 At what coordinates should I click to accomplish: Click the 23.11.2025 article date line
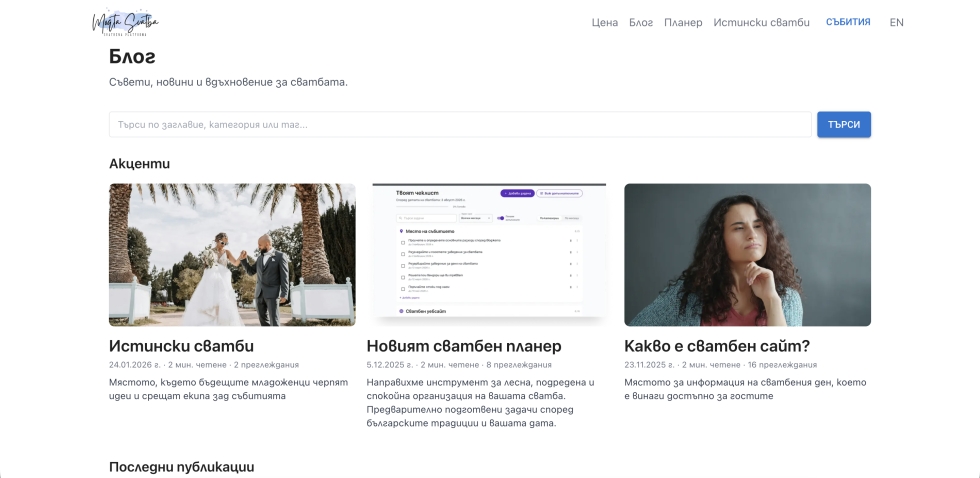point(720,365)
